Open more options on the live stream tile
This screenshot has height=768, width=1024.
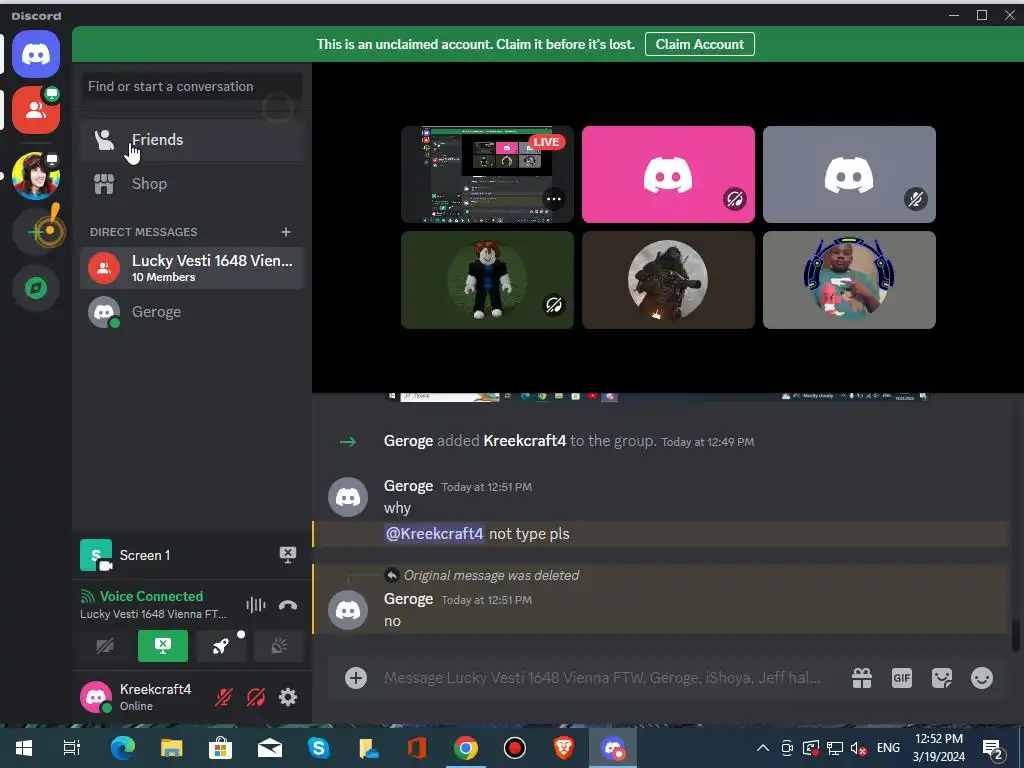pos(554,199)
